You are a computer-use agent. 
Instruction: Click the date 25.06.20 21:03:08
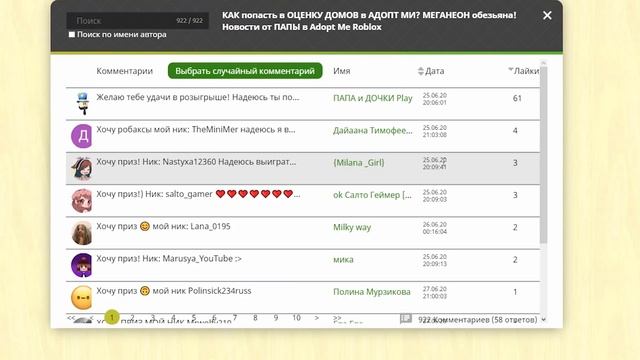(x=435, y=131)
